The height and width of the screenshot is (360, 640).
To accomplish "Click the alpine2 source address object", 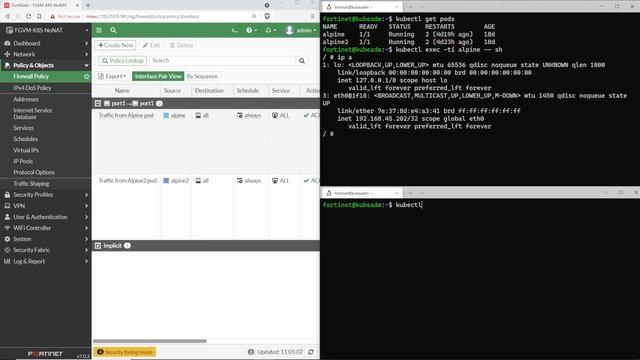I will point(176,180).
